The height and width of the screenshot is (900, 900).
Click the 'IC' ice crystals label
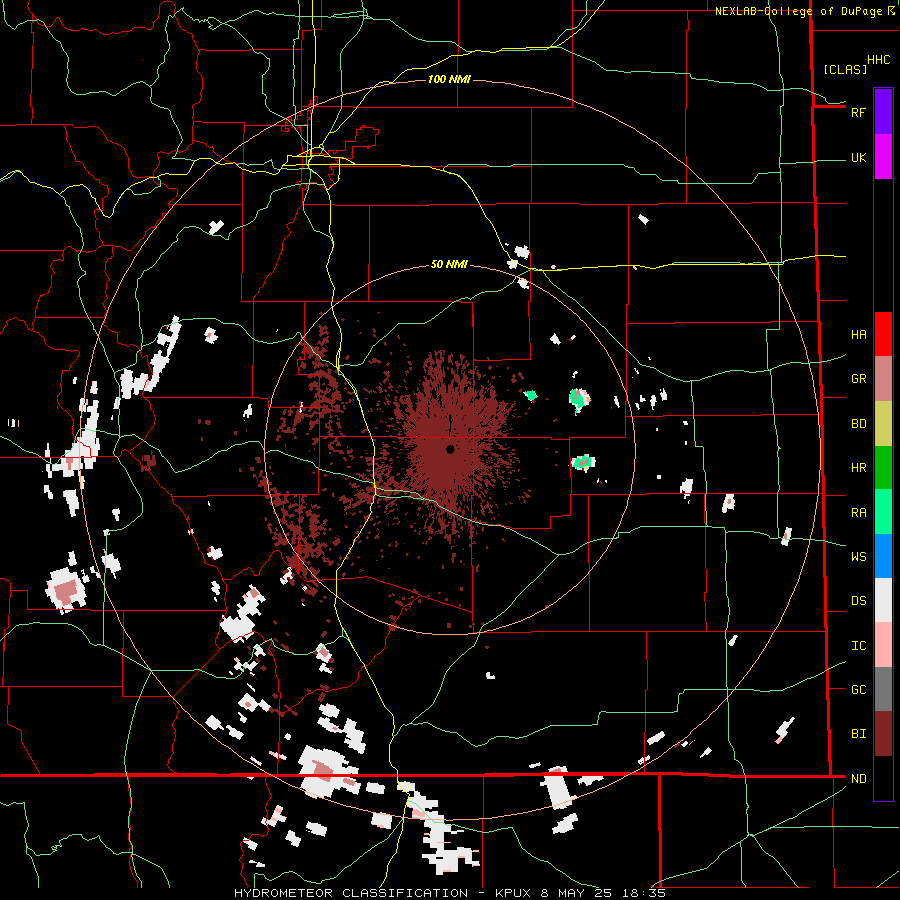click(x=858, y=646)
